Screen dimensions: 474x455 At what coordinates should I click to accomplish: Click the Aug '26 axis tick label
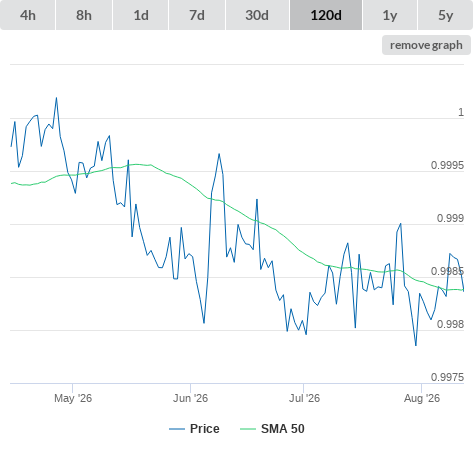pyautogui.click(x=422, y=398)
